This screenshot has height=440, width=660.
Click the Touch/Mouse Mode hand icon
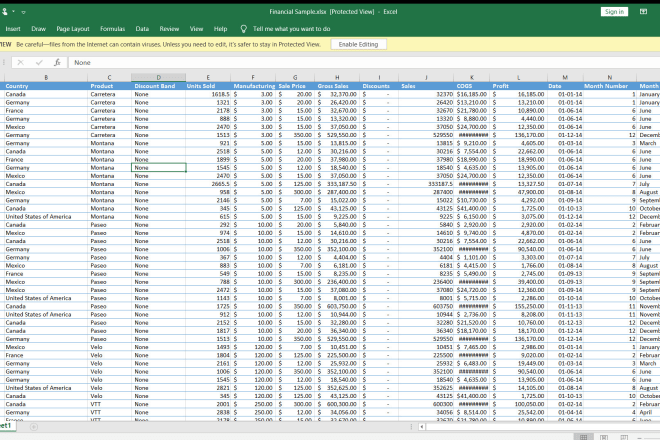(x=4, y=12)
